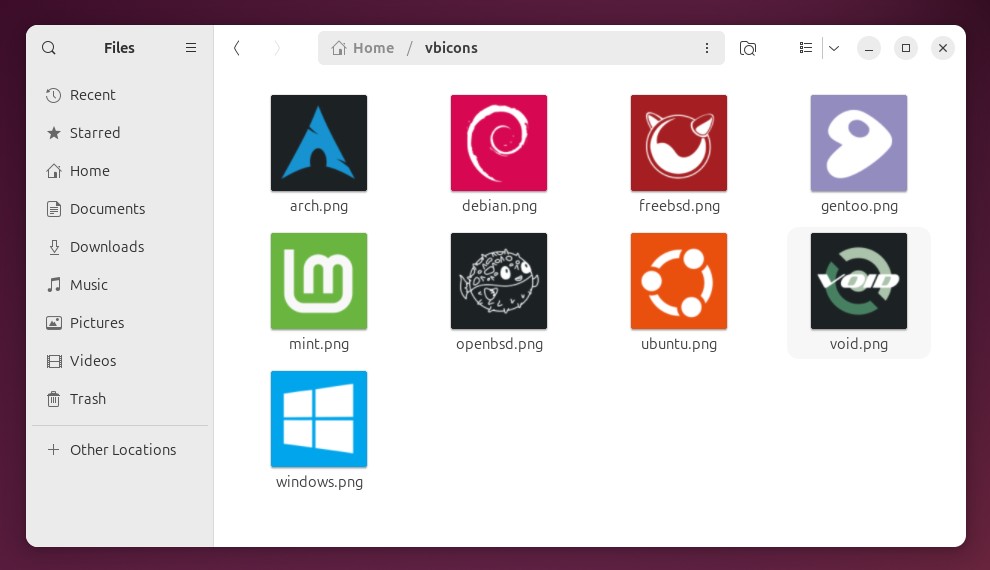This screenshot has width=990, height=570.
Task: Open Documents in the sidebar
Action: click(120, 209)
